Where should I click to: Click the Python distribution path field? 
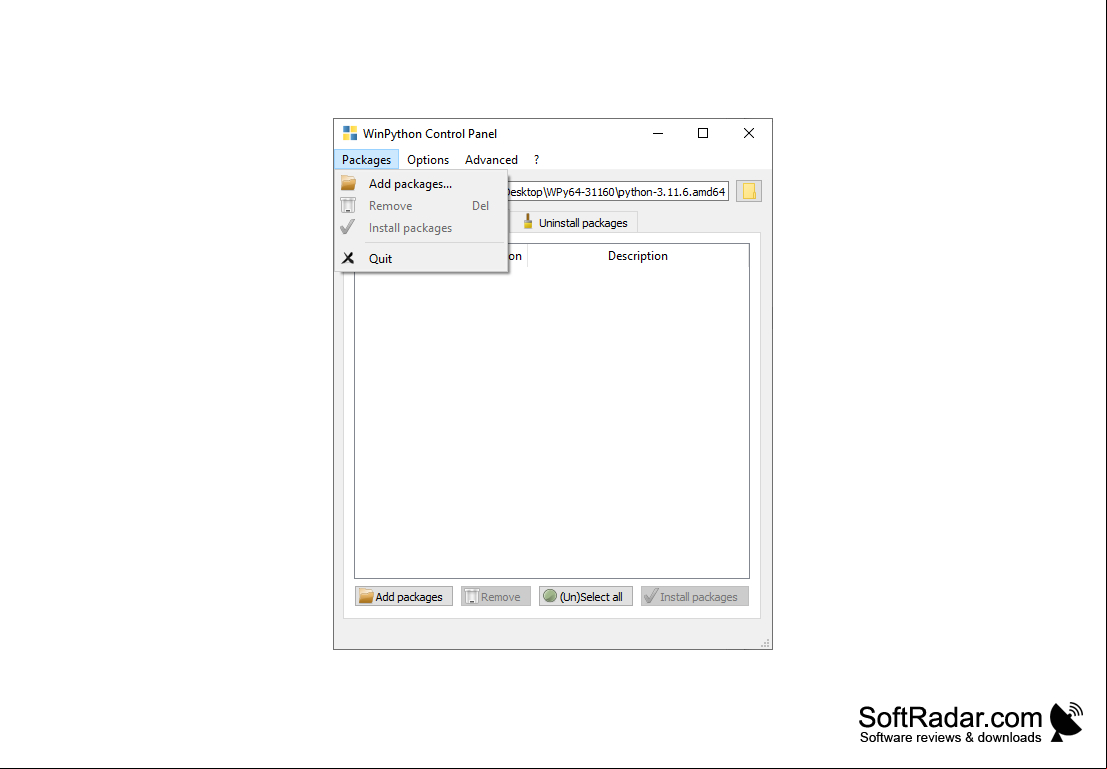pyautogui.click(x=616, y=191)
